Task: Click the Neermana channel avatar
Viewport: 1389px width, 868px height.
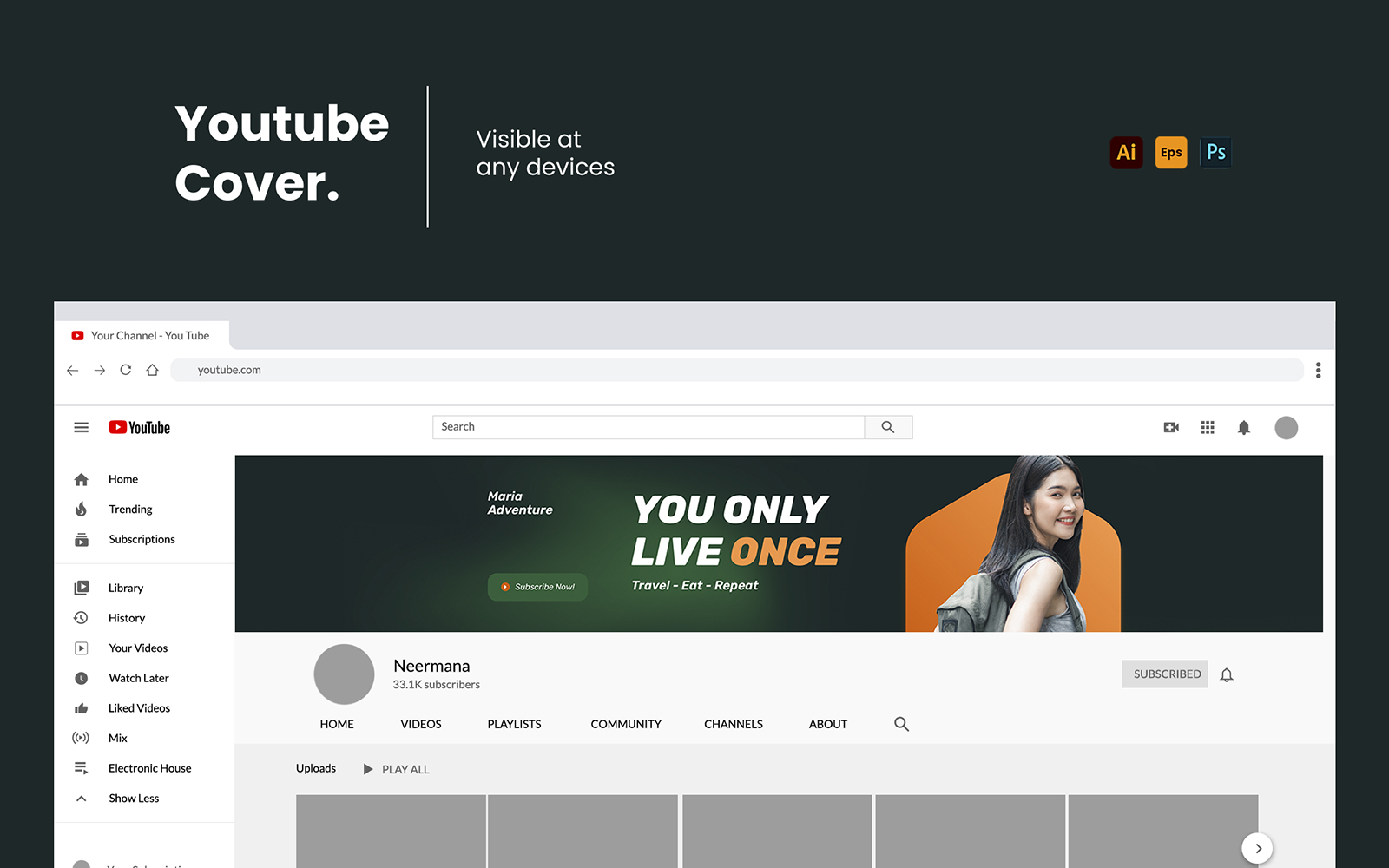Action: click(344, 674)
